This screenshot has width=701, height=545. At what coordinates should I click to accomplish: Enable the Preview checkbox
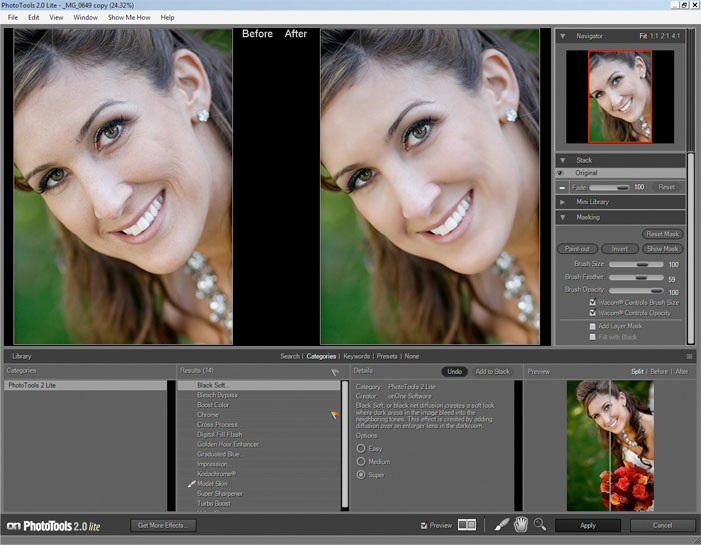425,524
